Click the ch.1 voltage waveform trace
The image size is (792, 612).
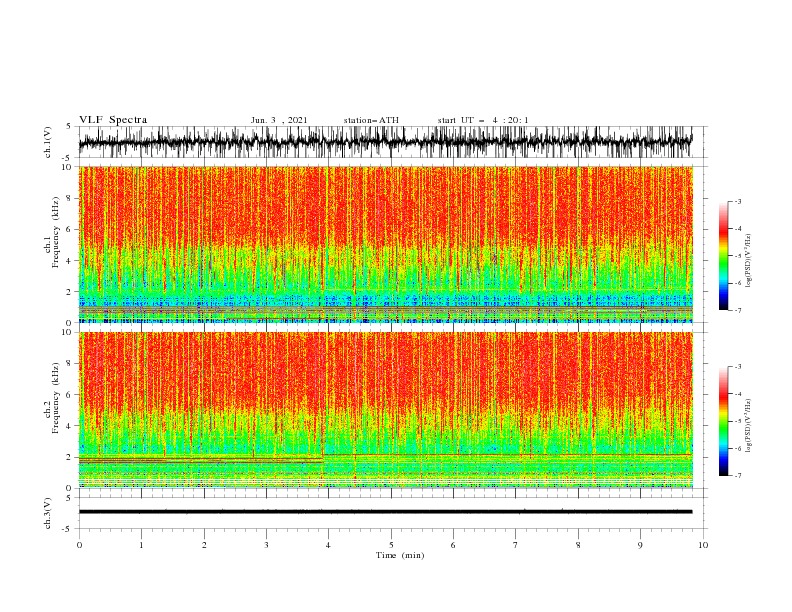click(386, 142)
